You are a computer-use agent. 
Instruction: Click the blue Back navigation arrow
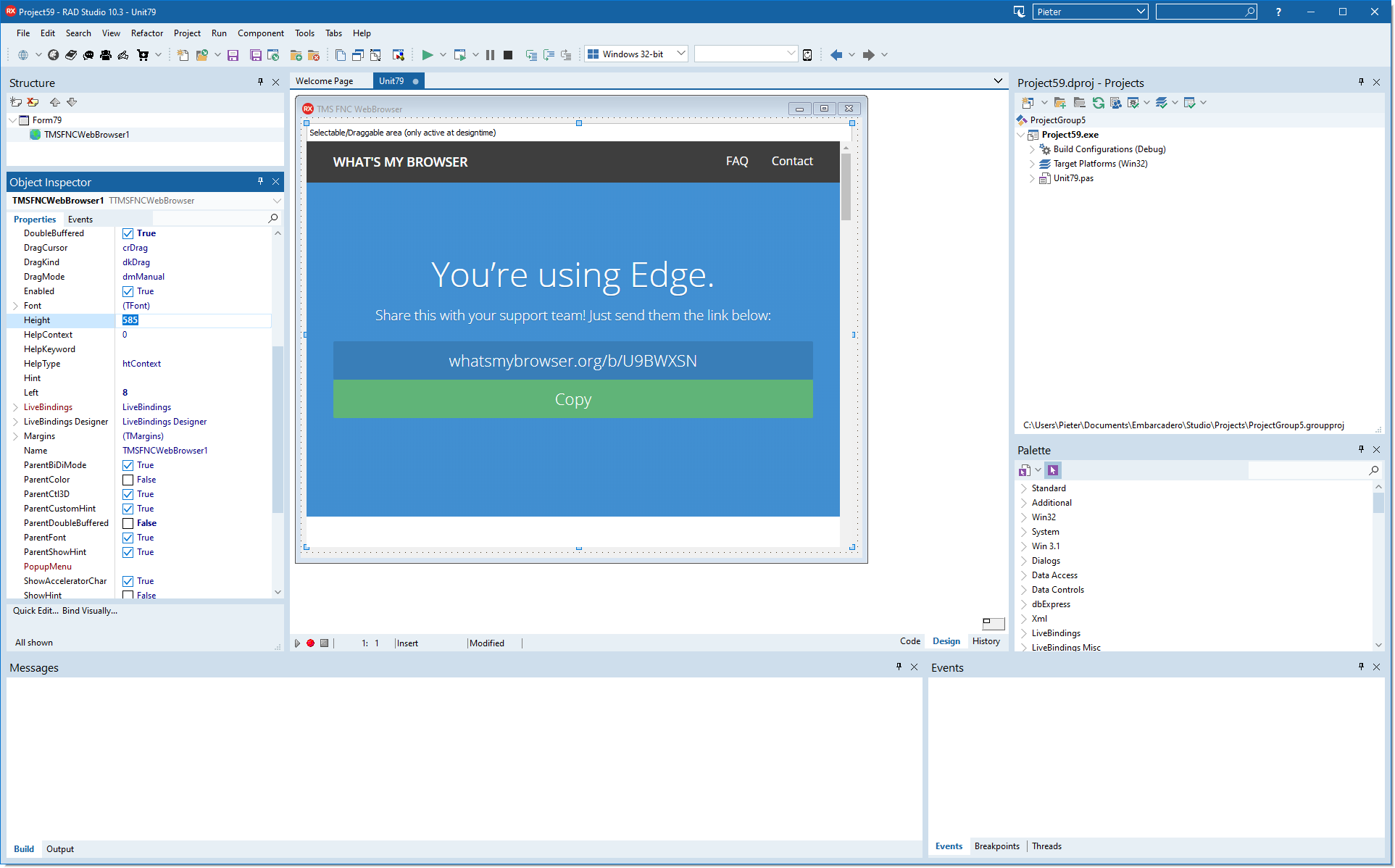click(x=836, y=54)
